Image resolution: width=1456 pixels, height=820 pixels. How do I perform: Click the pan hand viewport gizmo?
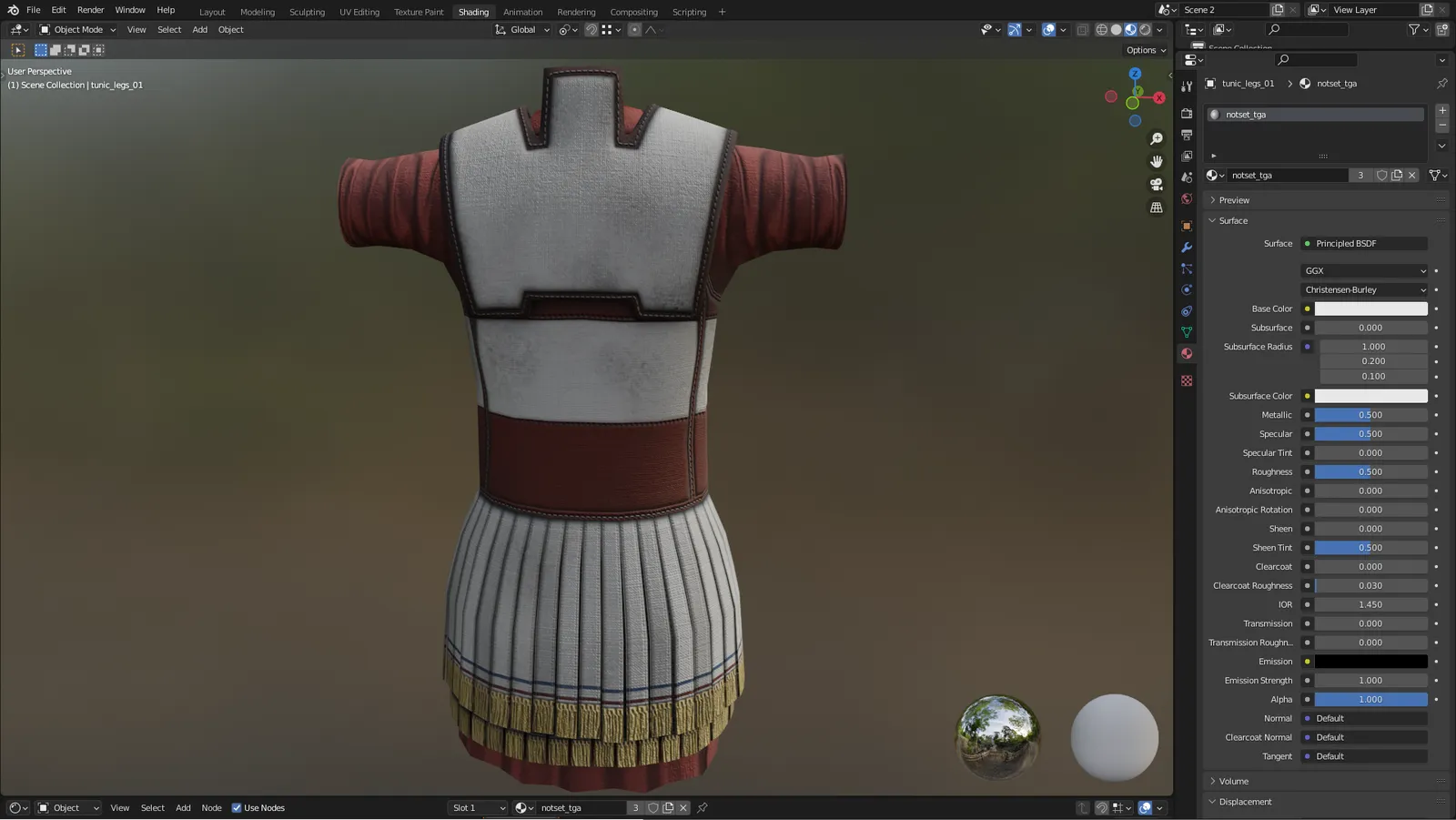(1157, 162)
